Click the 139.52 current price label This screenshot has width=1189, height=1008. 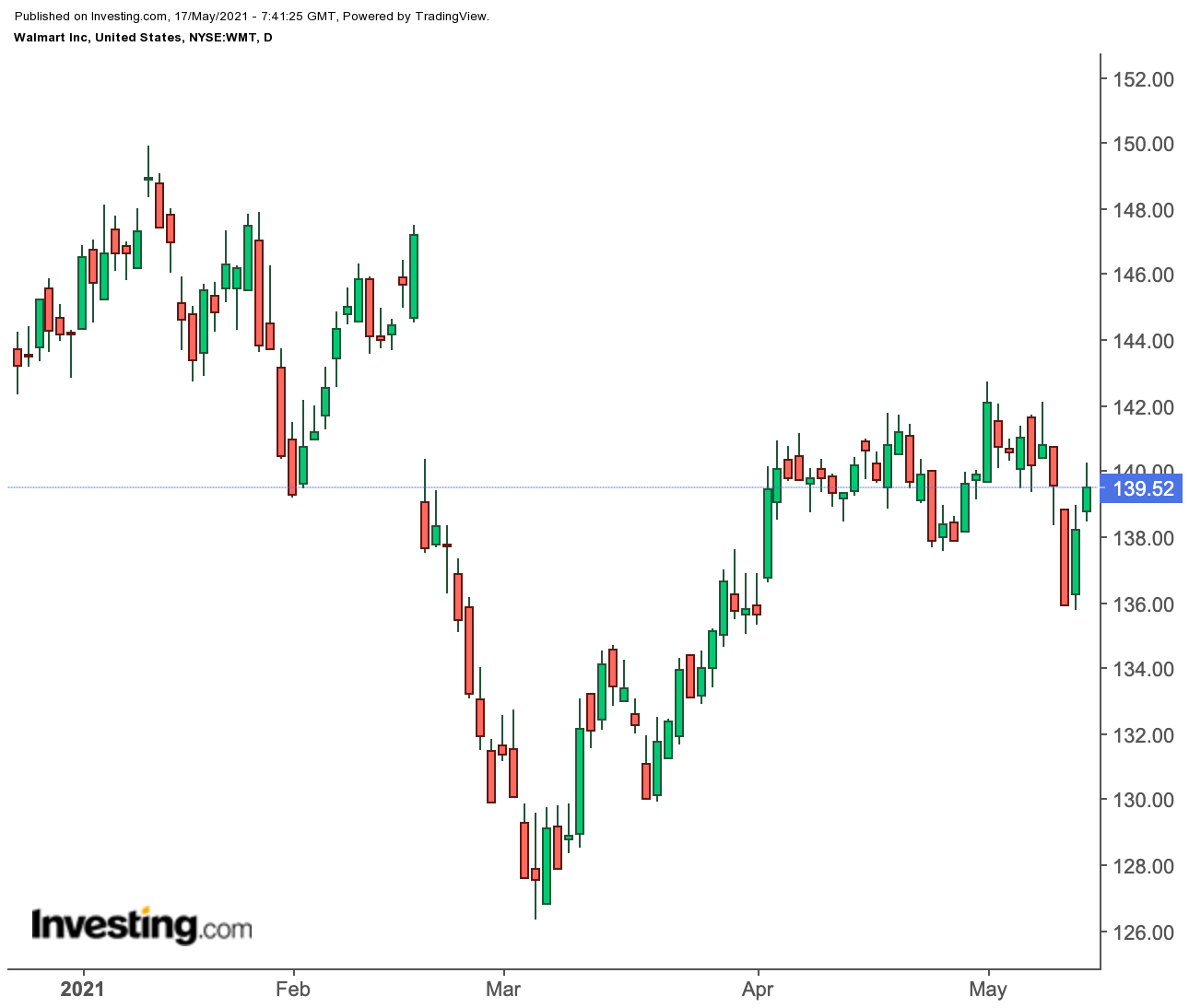(x=1143, y=488)
